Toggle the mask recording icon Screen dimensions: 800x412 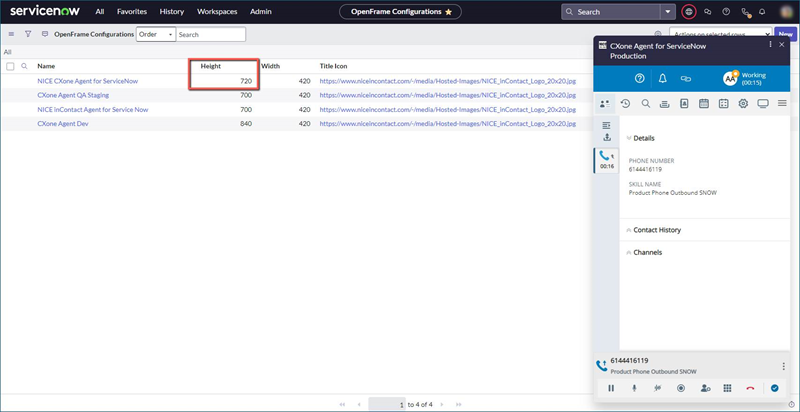point(657,388)
